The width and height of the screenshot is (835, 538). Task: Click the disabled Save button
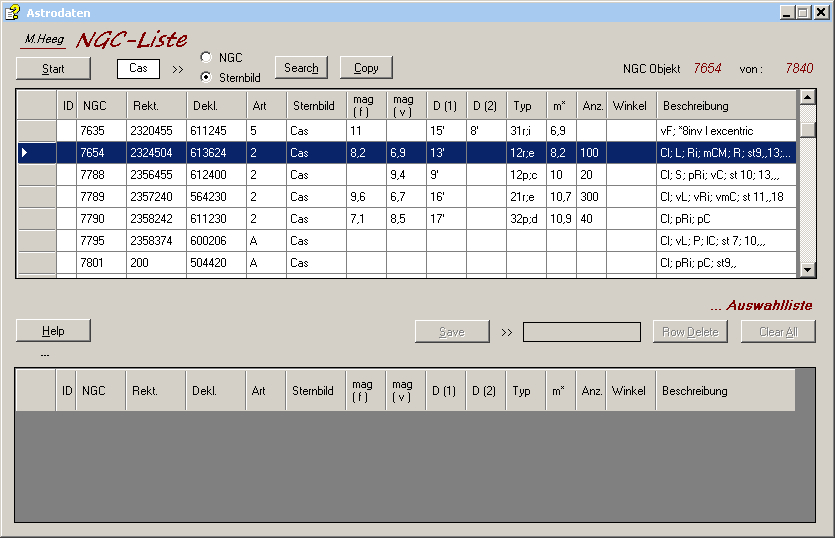point(452,332)
